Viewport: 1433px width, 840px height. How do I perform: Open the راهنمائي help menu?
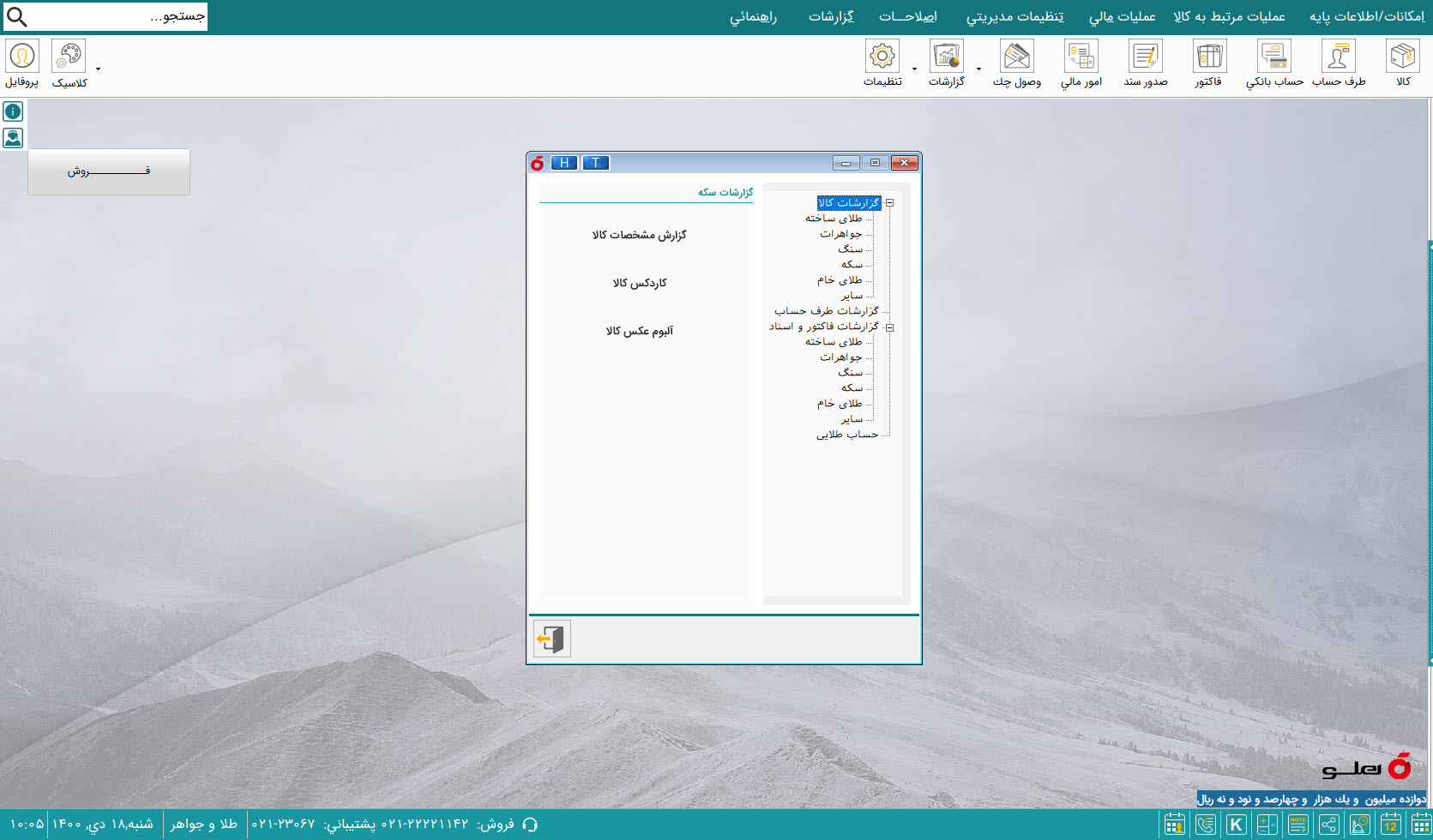pos(753,17)
